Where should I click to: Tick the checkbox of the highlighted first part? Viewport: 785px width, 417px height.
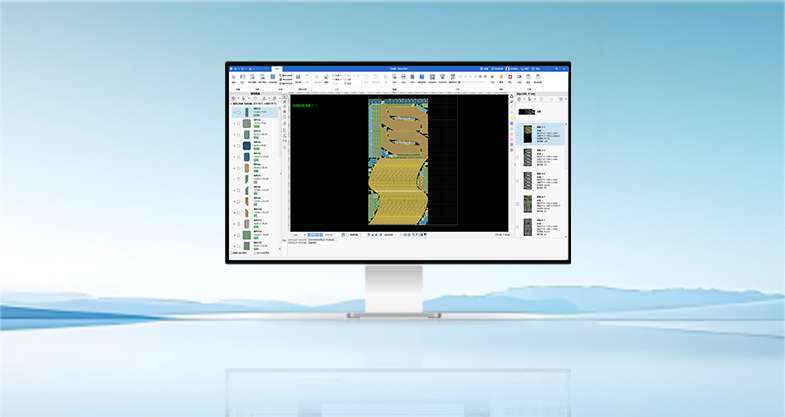pos(238,113)
